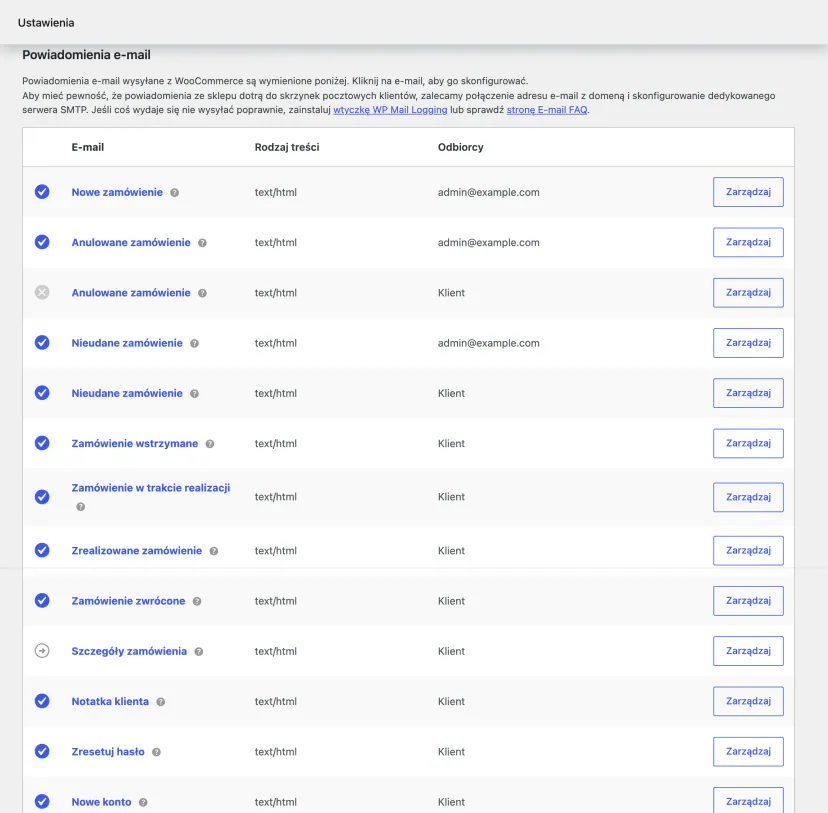Click the Rodzaj treści column header
The width and height of the screenshot is (828, 813).
coord(287,147)
